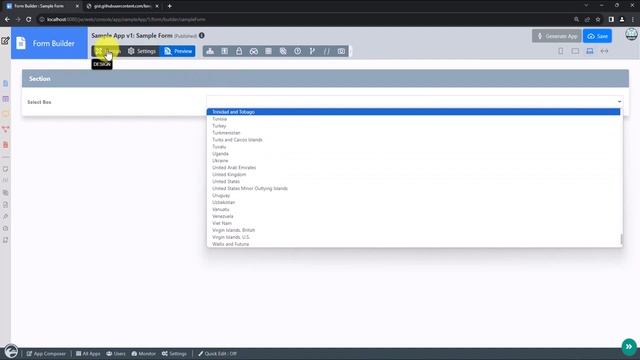Go back in the browser
The height and width of the screenshot is (360, 640).
[x=7, y=19]
